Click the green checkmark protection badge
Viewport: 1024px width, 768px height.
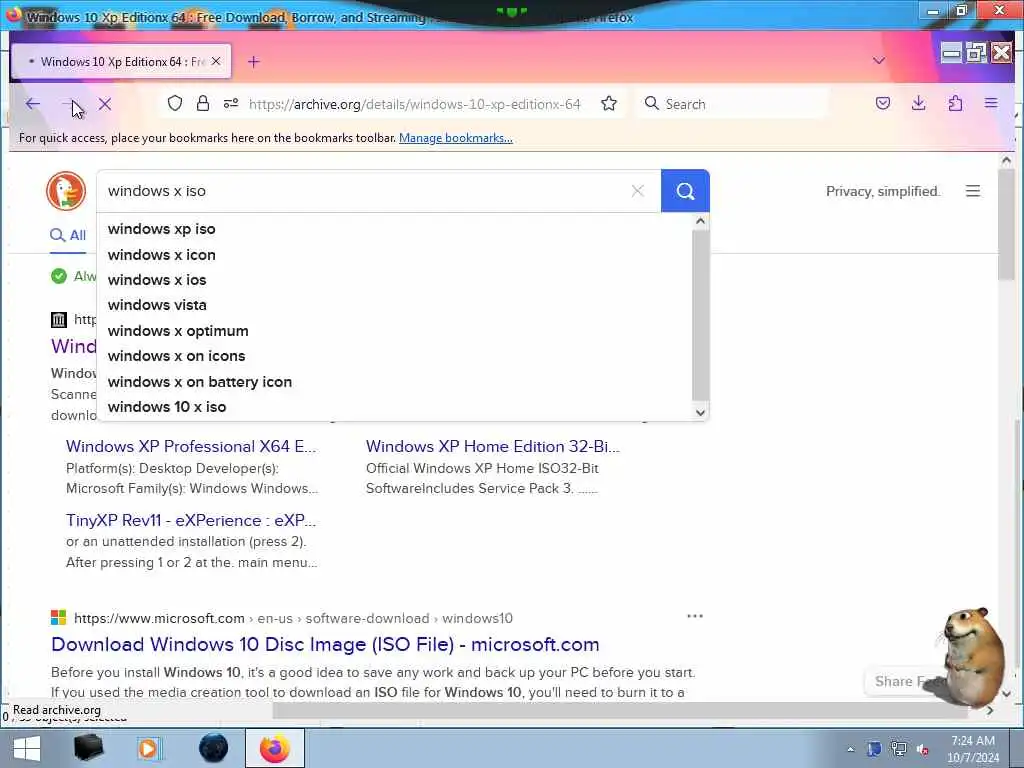(59, 276)
